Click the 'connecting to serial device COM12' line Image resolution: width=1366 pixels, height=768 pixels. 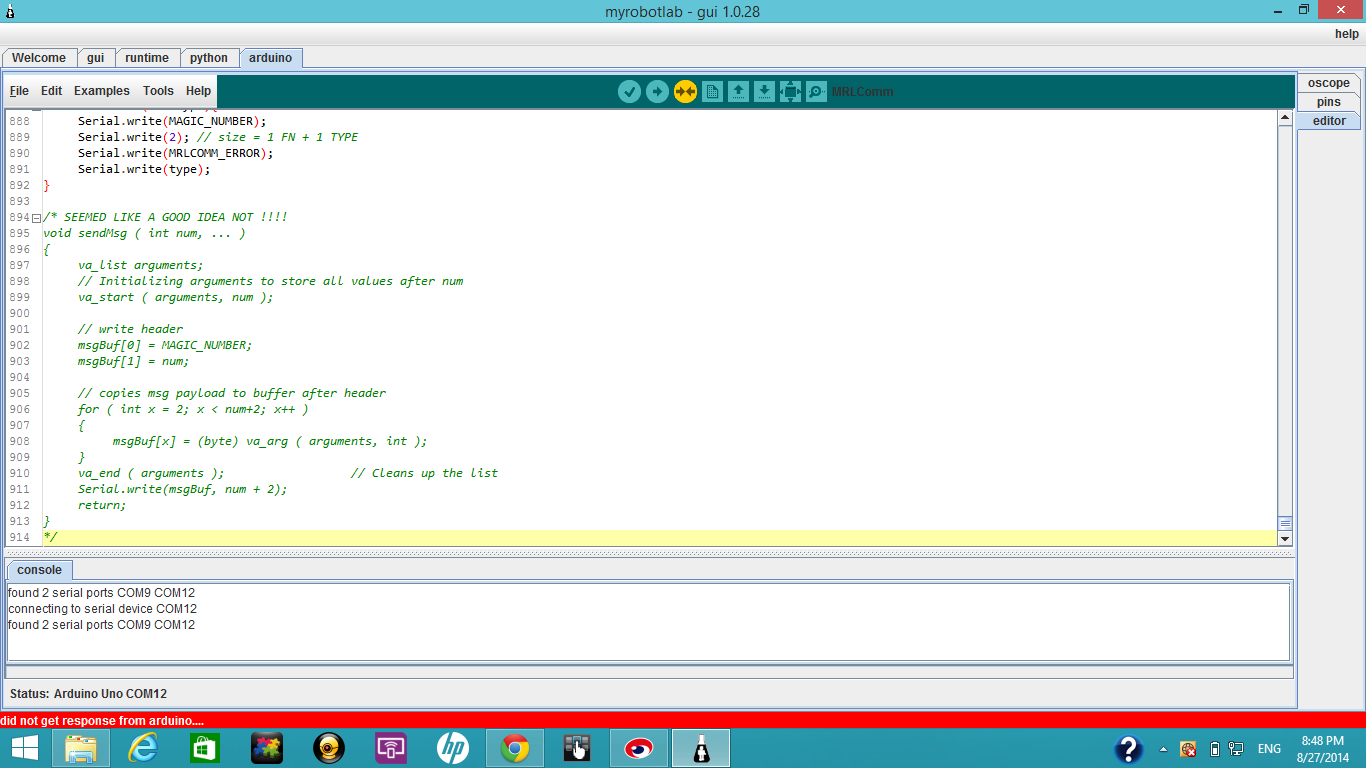[x=102, y=609]
